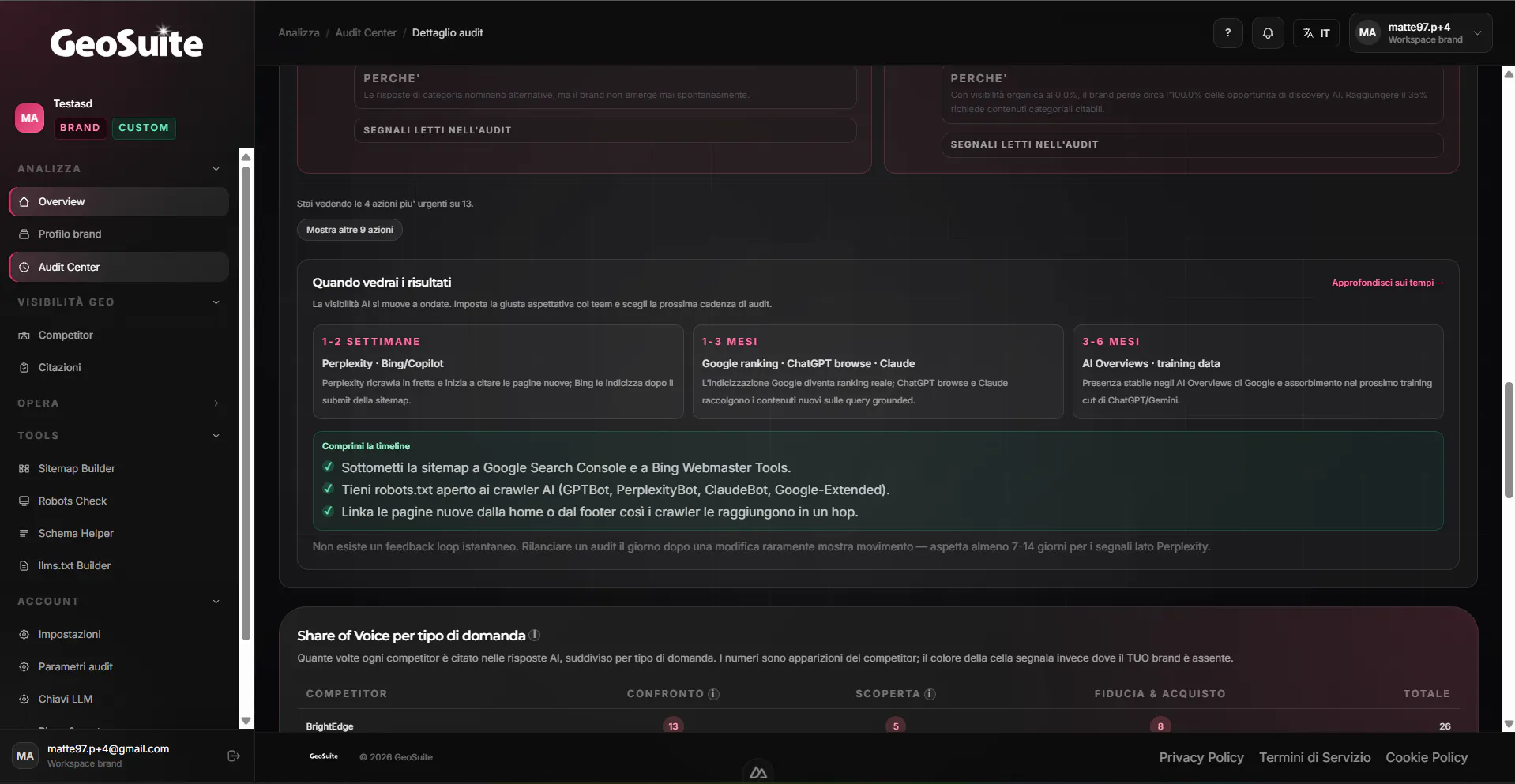This screenshot has width=1515, height=784.
Task: Open Chiavi LLM page
Action: click(x=119, y=699)
